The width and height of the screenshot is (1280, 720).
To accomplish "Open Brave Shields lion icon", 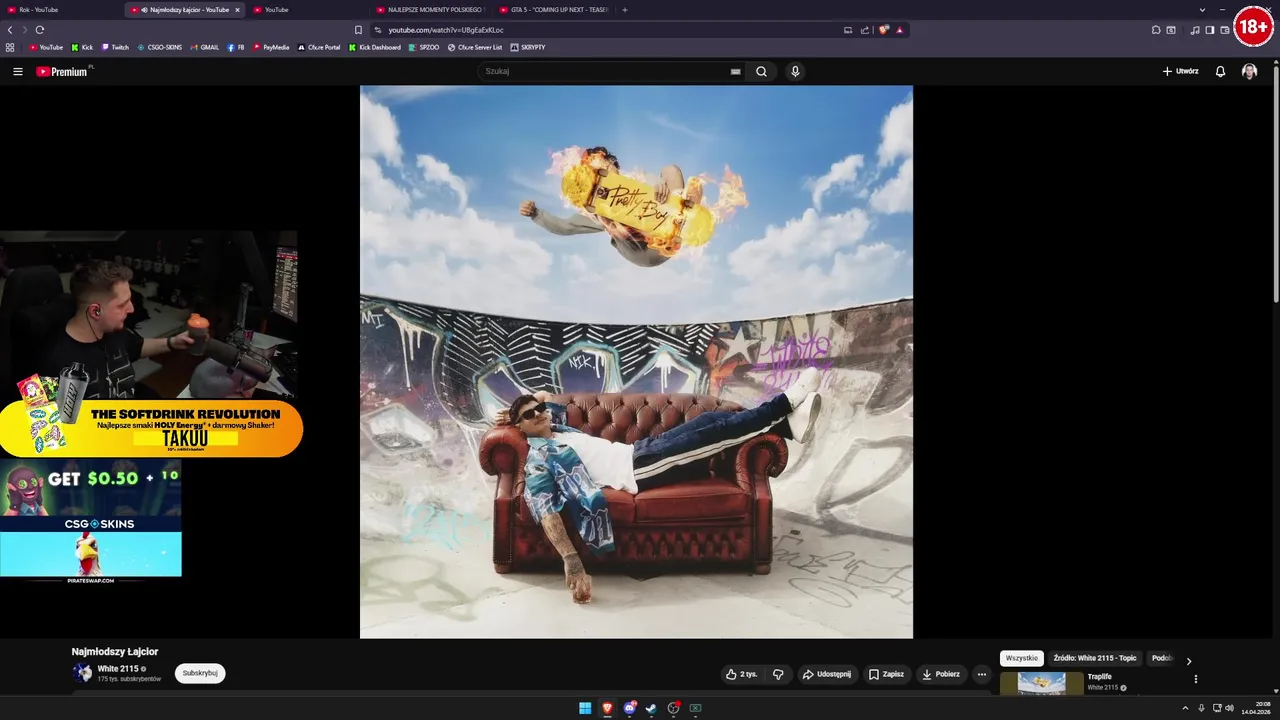I will click(883, 30).
